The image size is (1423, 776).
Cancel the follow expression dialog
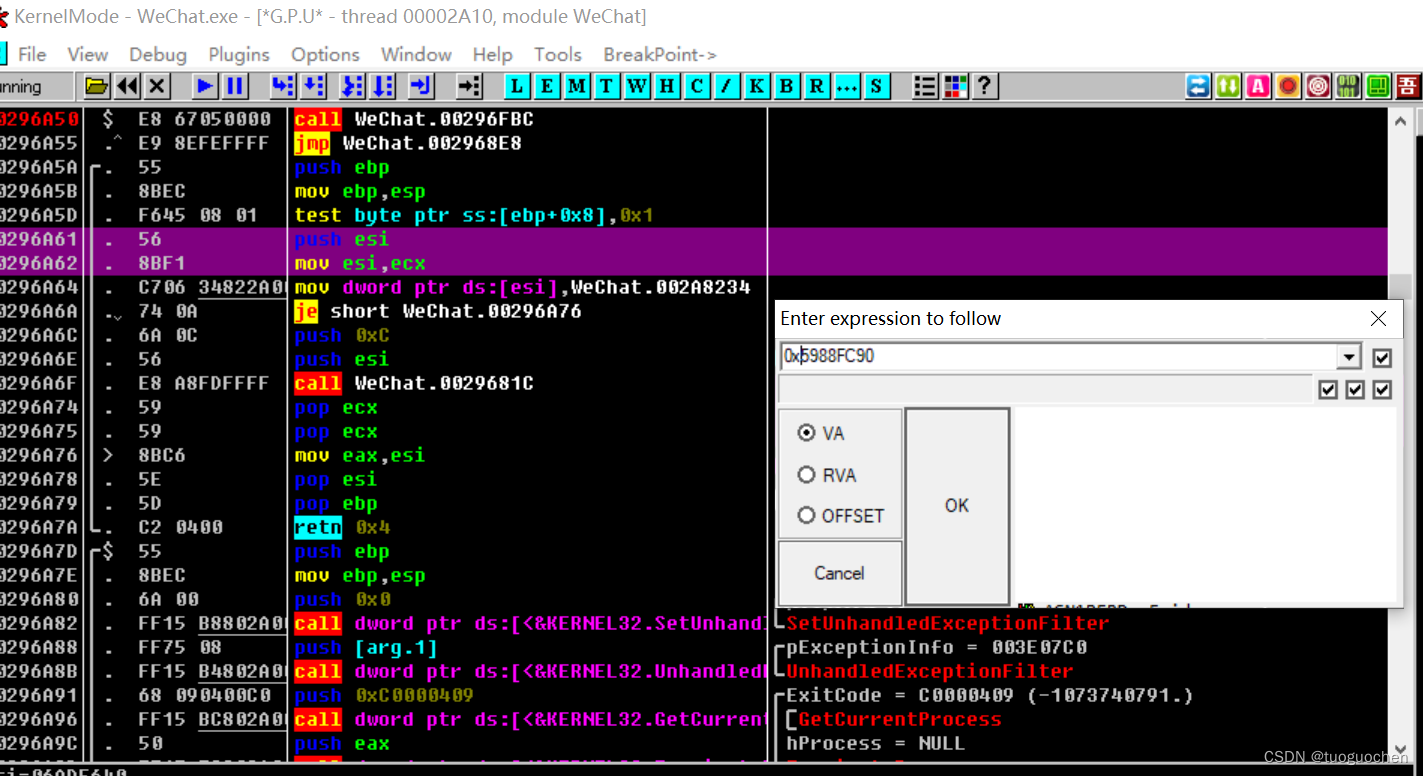(x=839, y=573)
